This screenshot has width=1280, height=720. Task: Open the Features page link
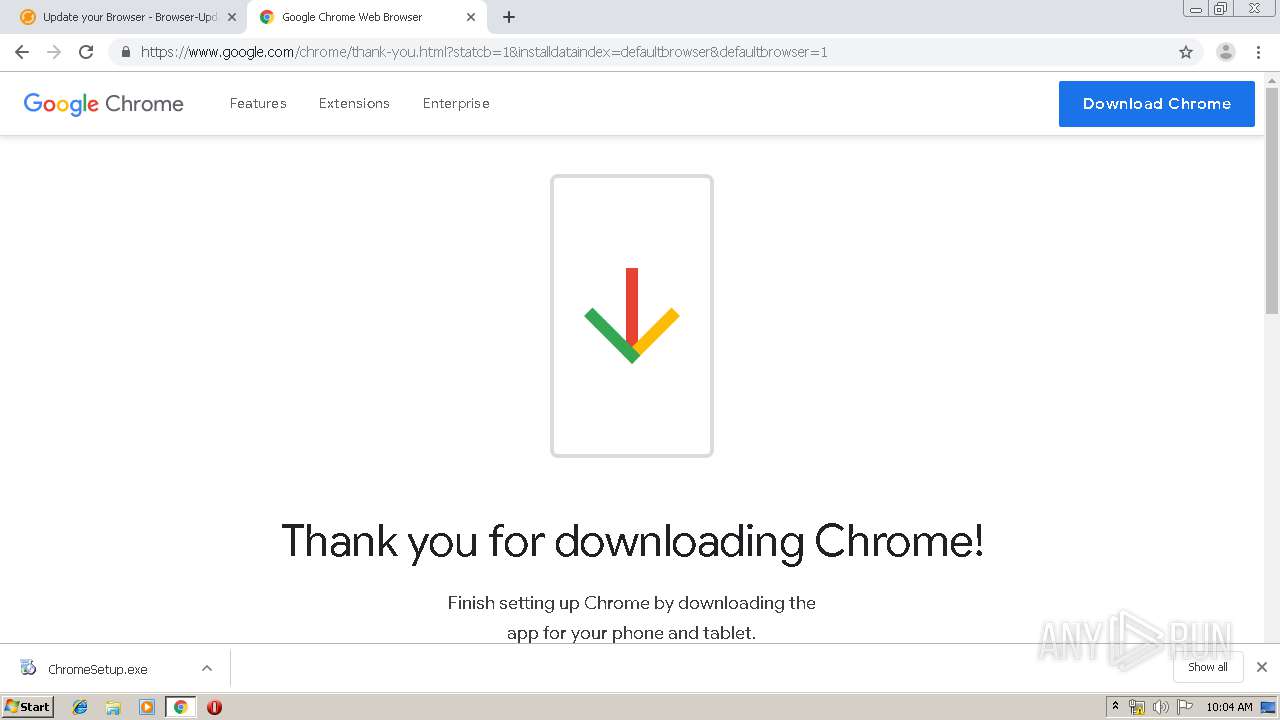(x=258, y=103)
